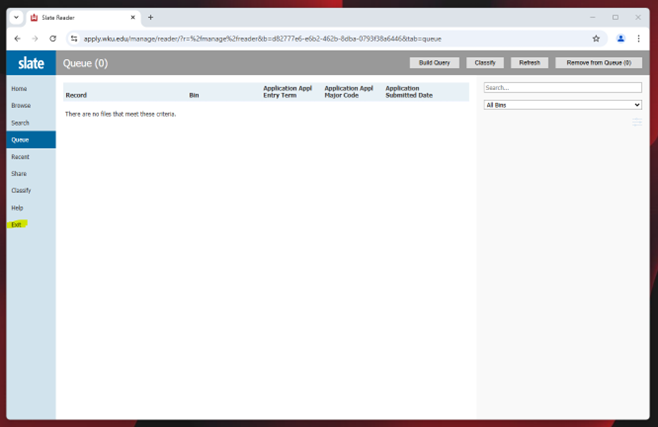The width and height of the screenshot is (658, 427).
Task: Click Exit in the sidebar
Action: [16, 224]
